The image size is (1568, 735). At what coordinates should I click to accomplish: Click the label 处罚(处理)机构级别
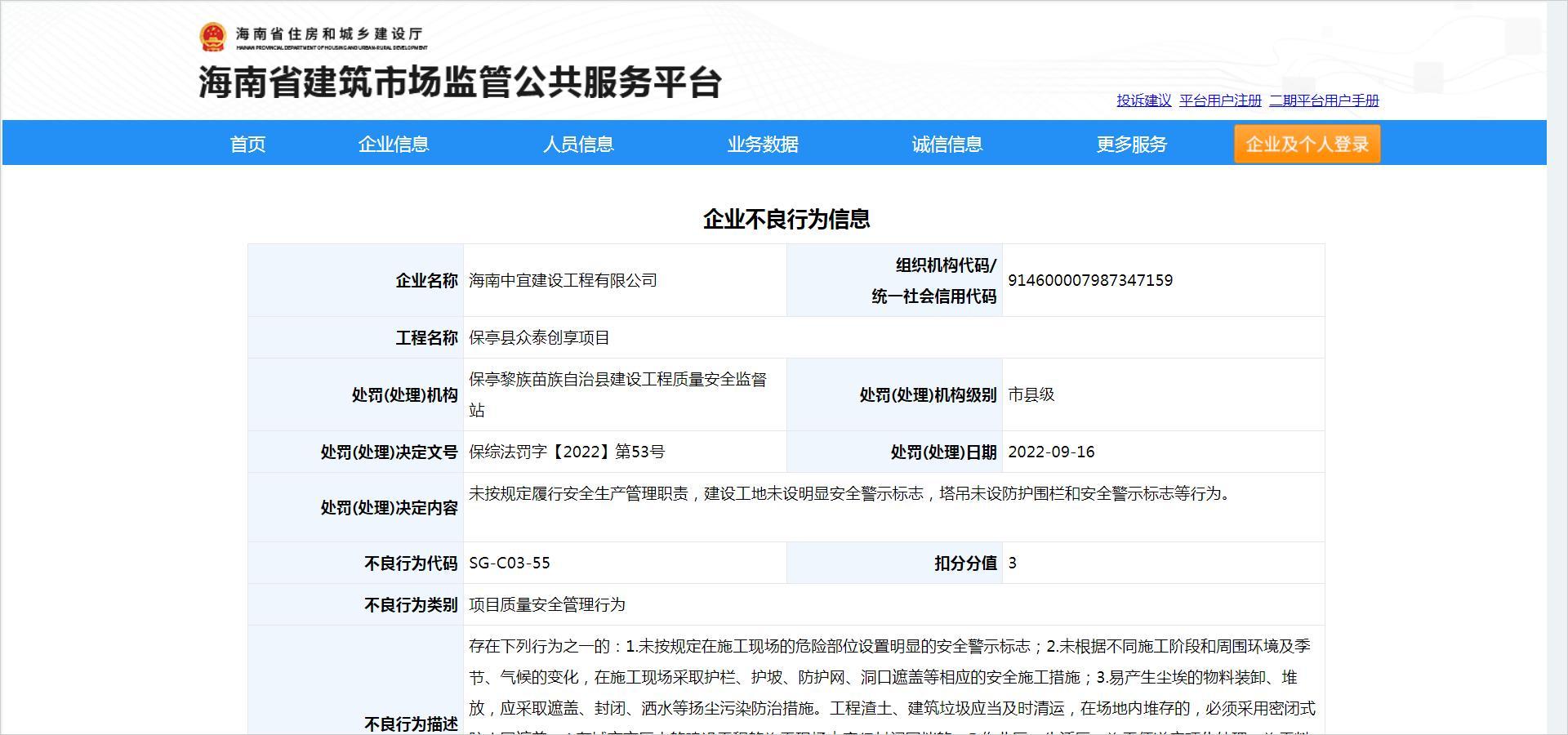click(928, 394)
